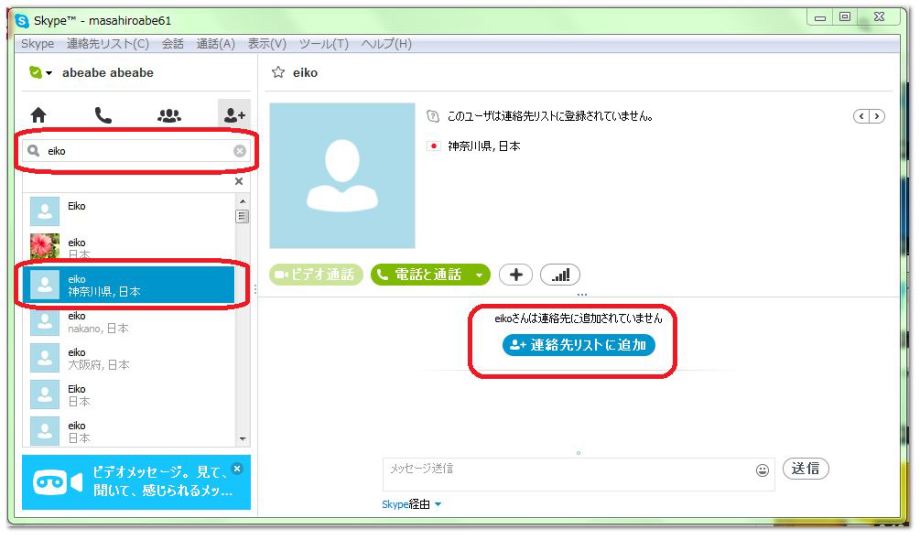The height and width of the screenshot is (540, 920).
Task: Go to next panel arrow
Action: [x=877, y=116]
